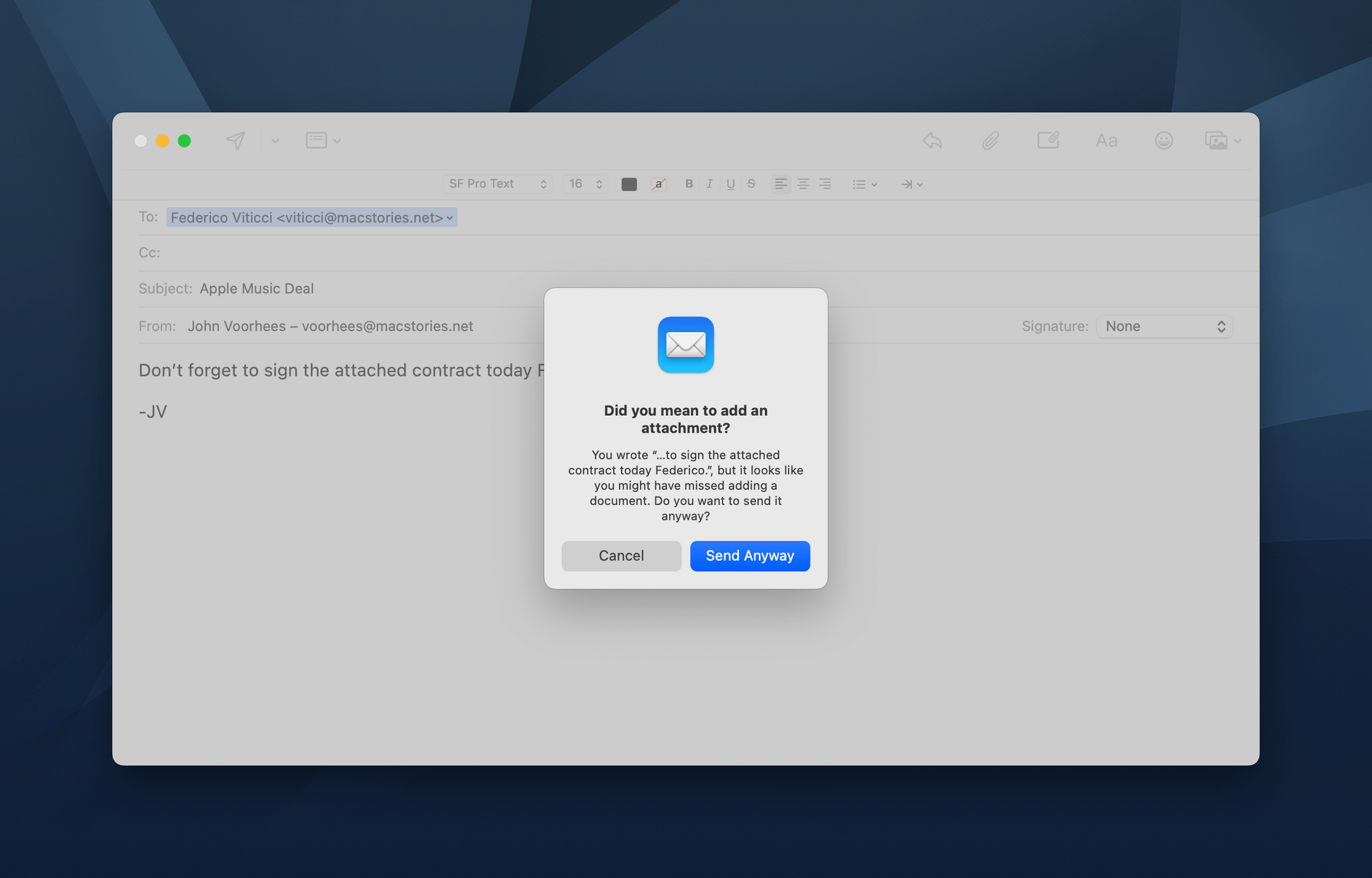
Task: Click the markup/annotate attachment icon
Action: (1048, 141)
